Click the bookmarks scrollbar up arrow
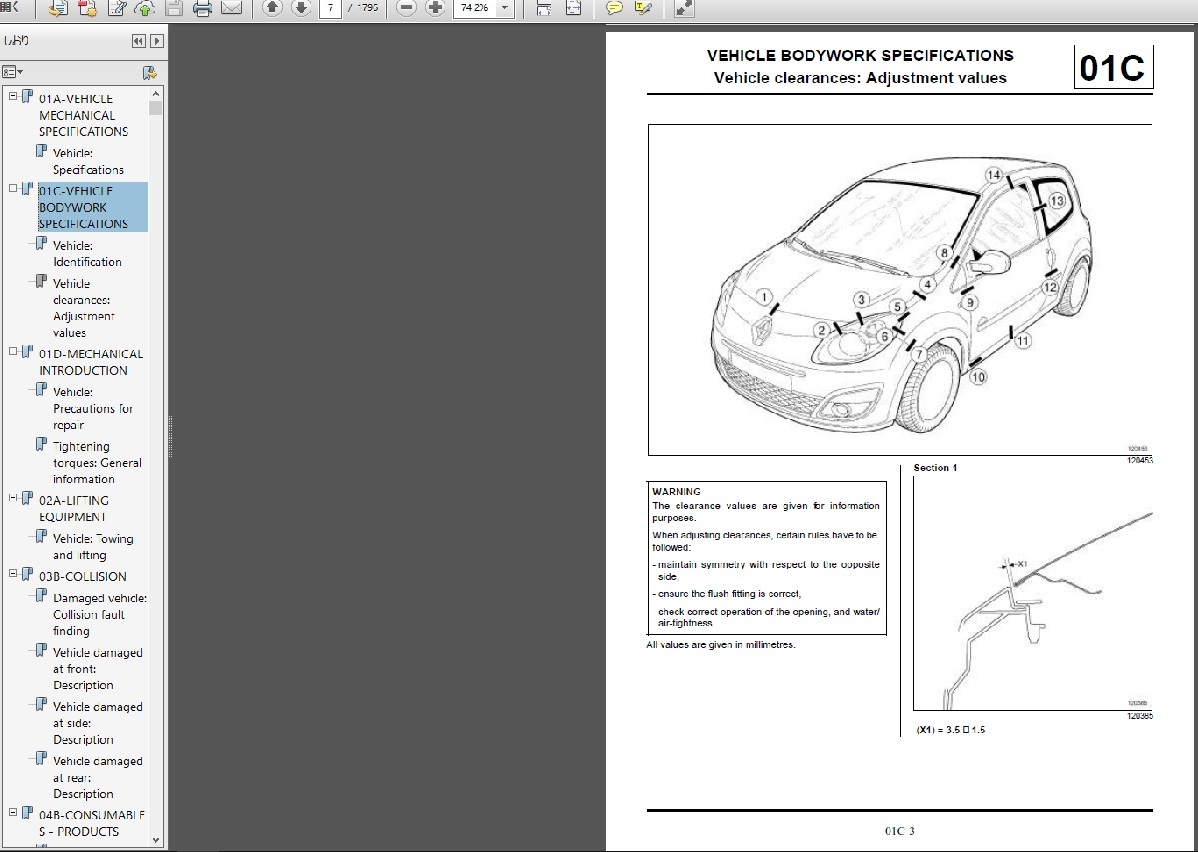Screen dimensions: 1198x852 pos(156,93)
